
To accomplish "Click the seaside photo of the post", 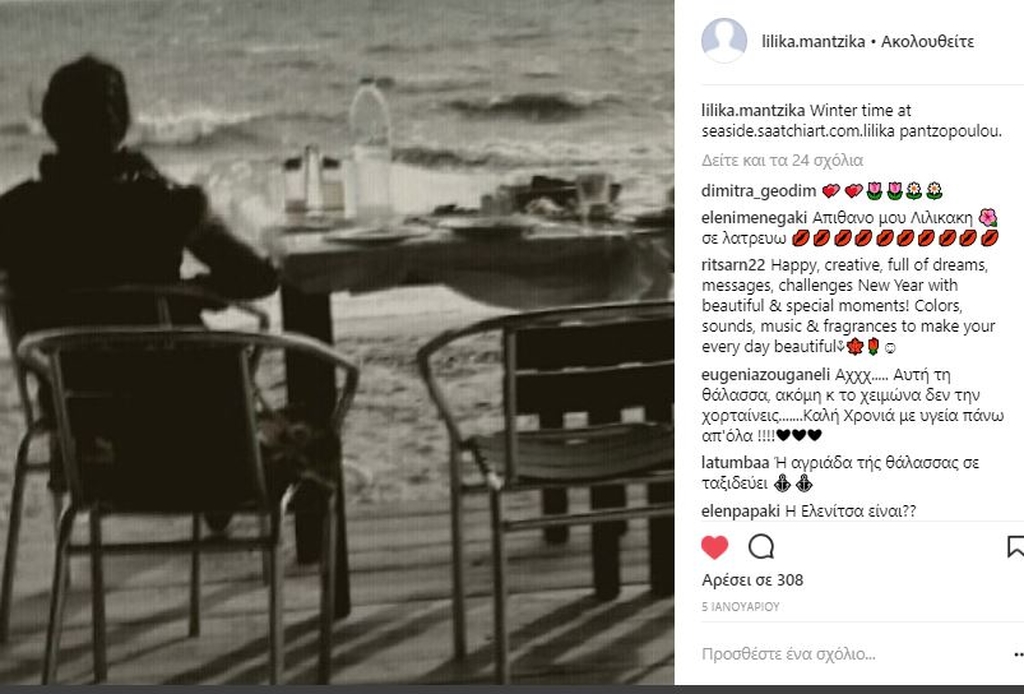I will (x=337, y=342).
